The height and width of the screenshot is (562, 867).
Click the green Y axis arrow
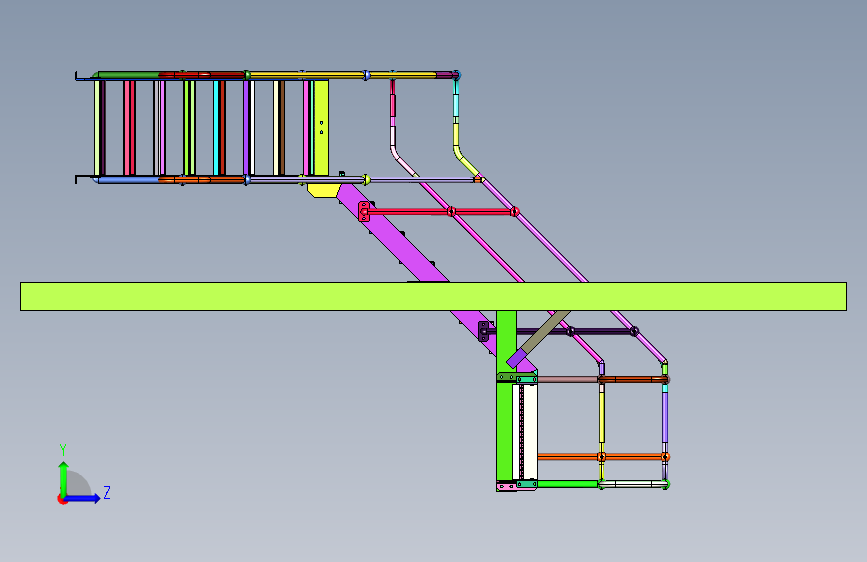[64, 478]
